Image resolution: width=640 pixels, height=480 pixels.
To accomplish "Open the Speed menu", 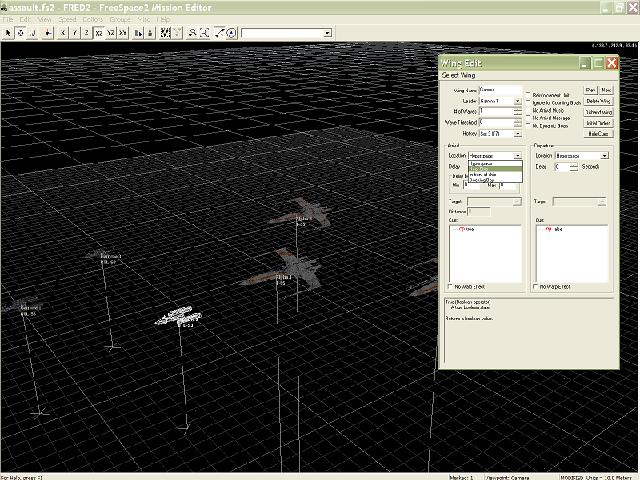I will pos(66,19).
